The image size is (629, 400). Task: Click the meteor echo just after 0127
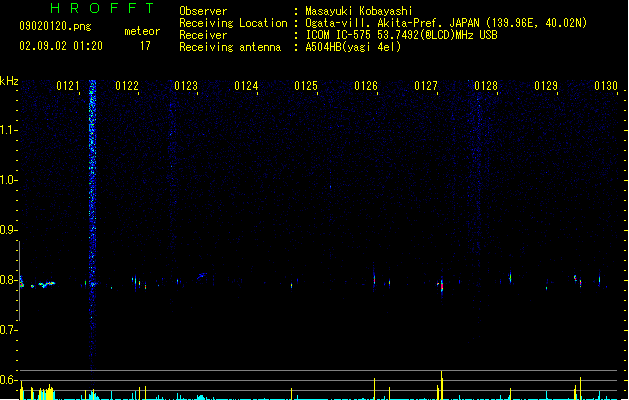coord(441,285)
